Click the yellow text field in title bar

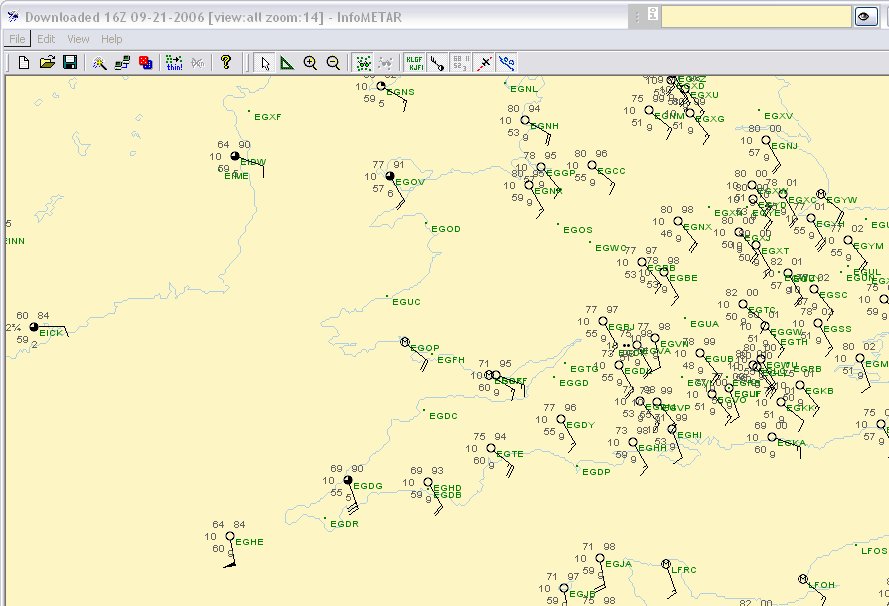755,16
